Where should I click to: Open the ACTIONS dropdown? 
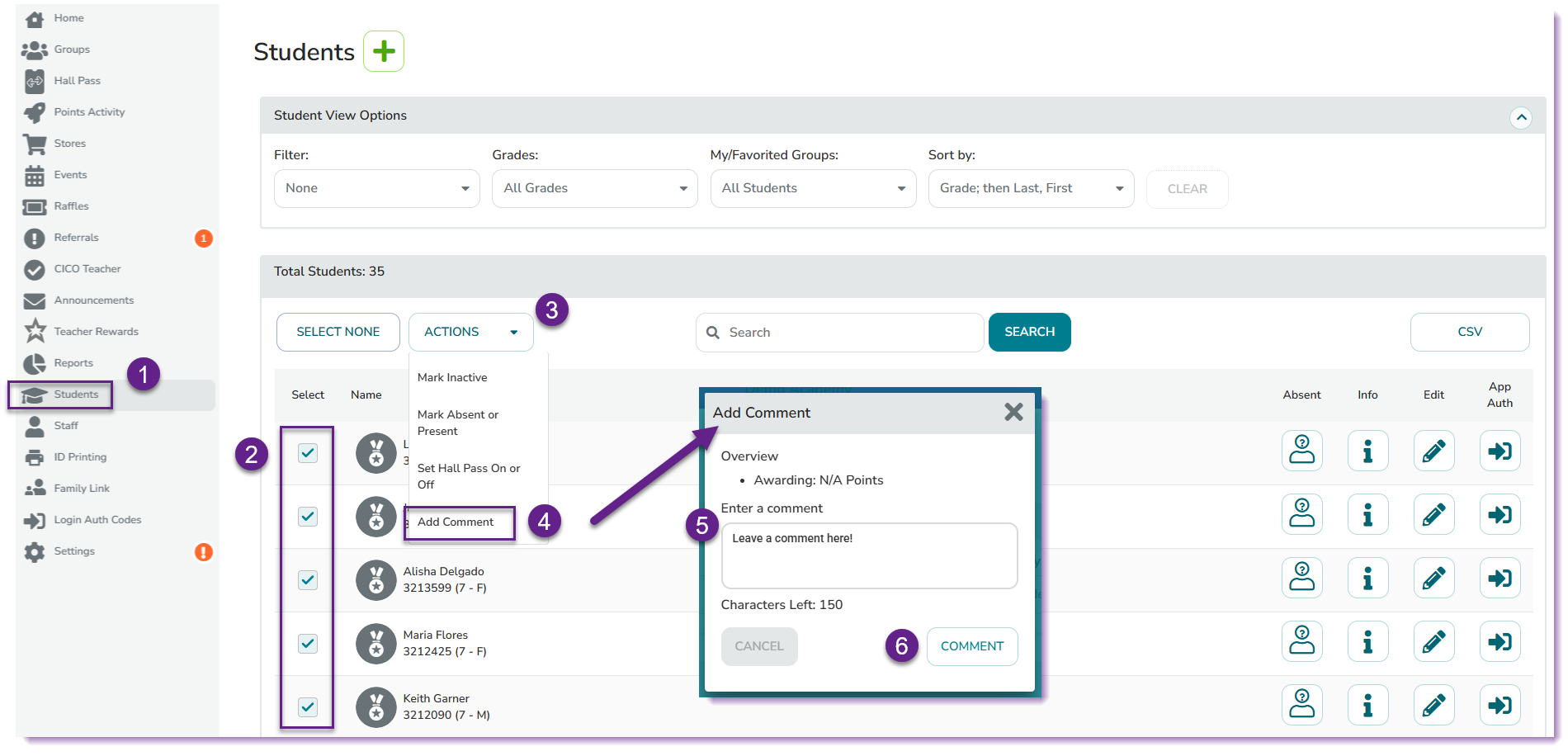(x=471, y=332)
